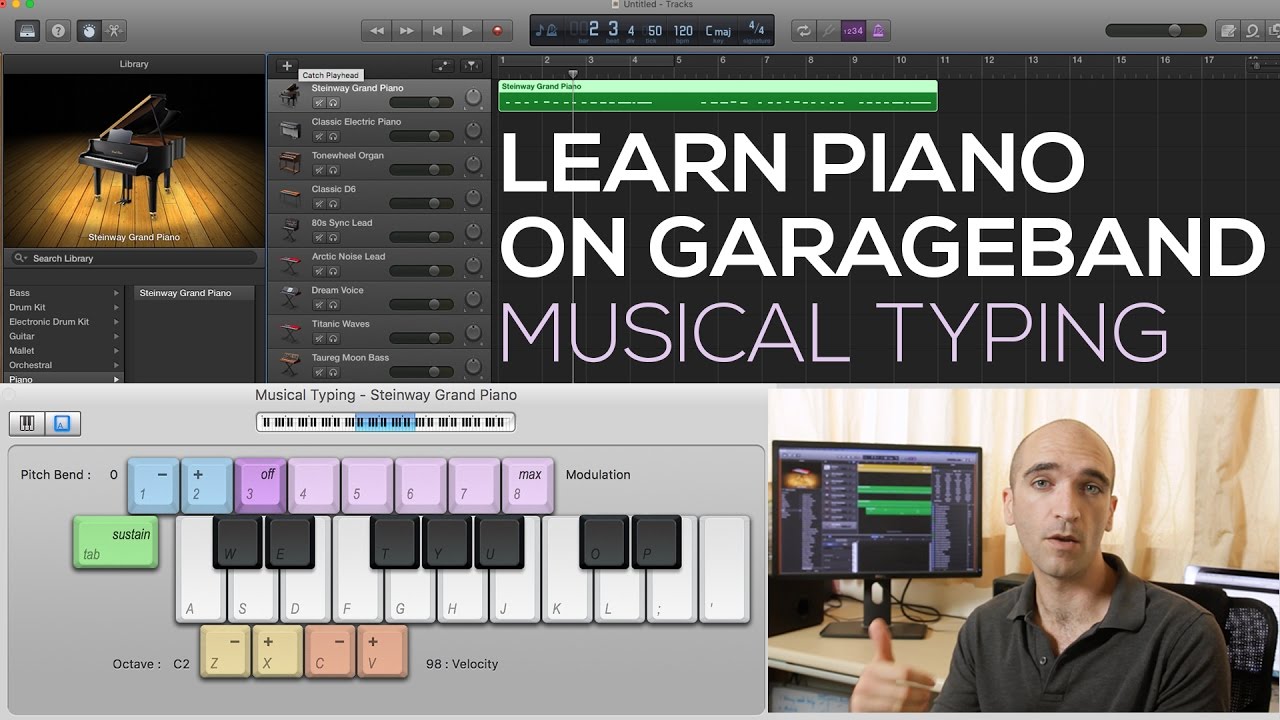Mute the Classic Electric Piano track
1280x720 pixels.
(319, 136)
